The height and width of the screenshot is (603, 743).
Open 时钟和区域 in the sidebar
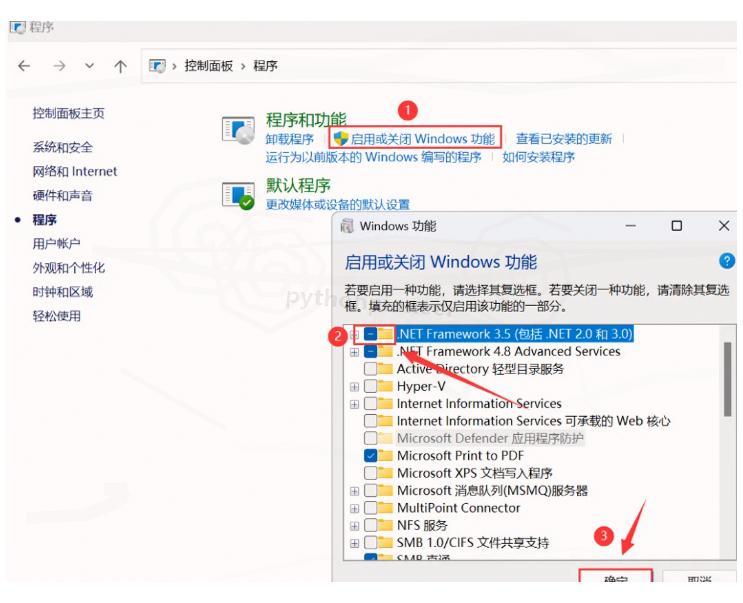click(x=63, y=292)
